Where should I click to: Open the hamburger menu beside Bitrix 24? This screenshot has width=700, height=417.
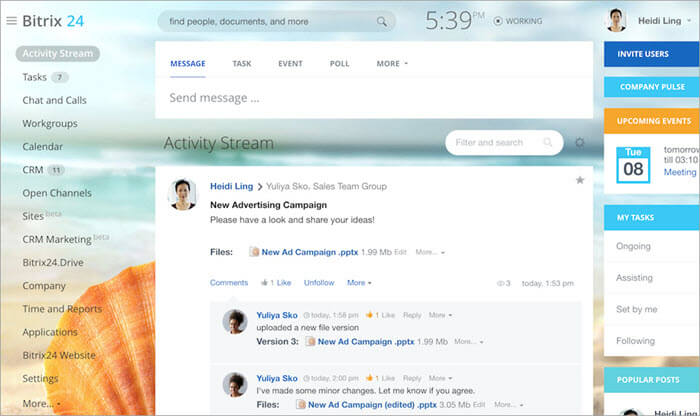(11, 20)
